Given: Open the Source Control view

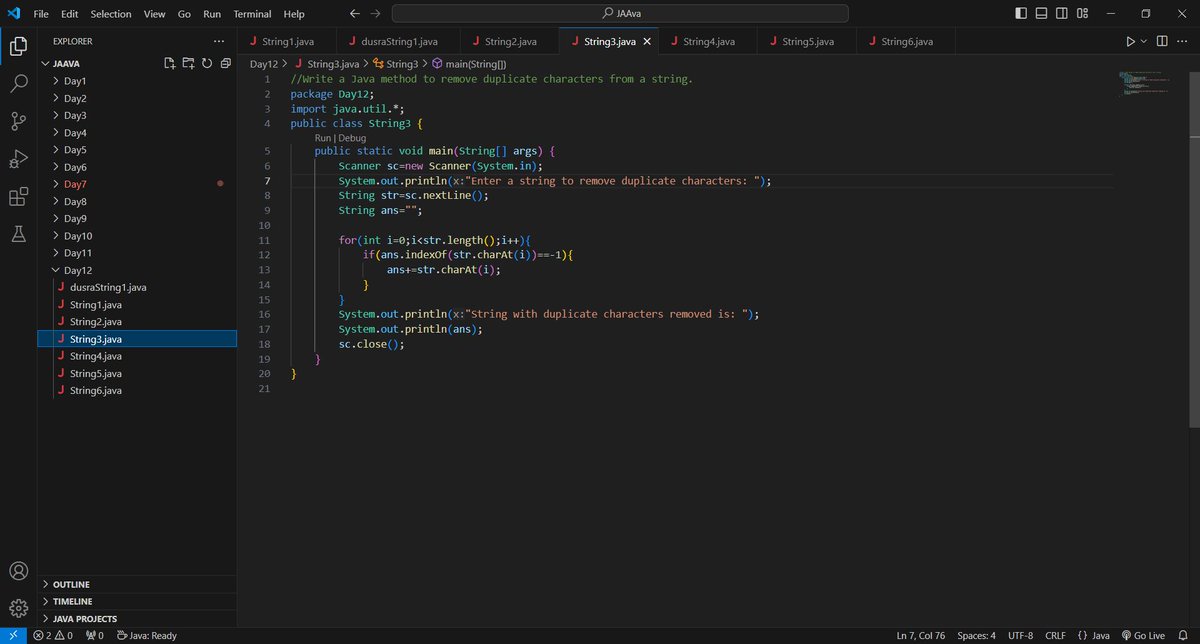Looking at the screenshot, I should tap(18, 121).
